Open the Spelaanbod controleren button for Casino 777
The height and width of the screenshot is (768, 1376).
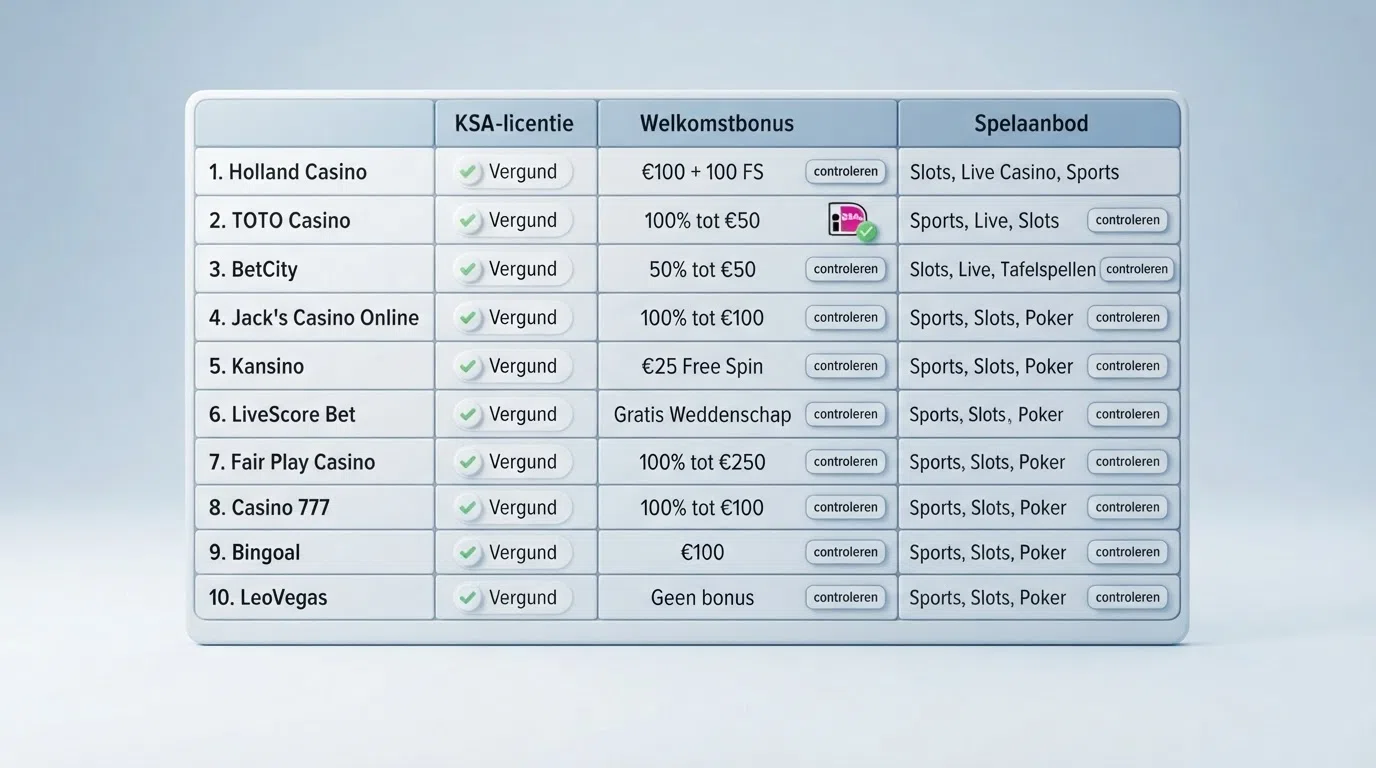(x=1128, y=508)
